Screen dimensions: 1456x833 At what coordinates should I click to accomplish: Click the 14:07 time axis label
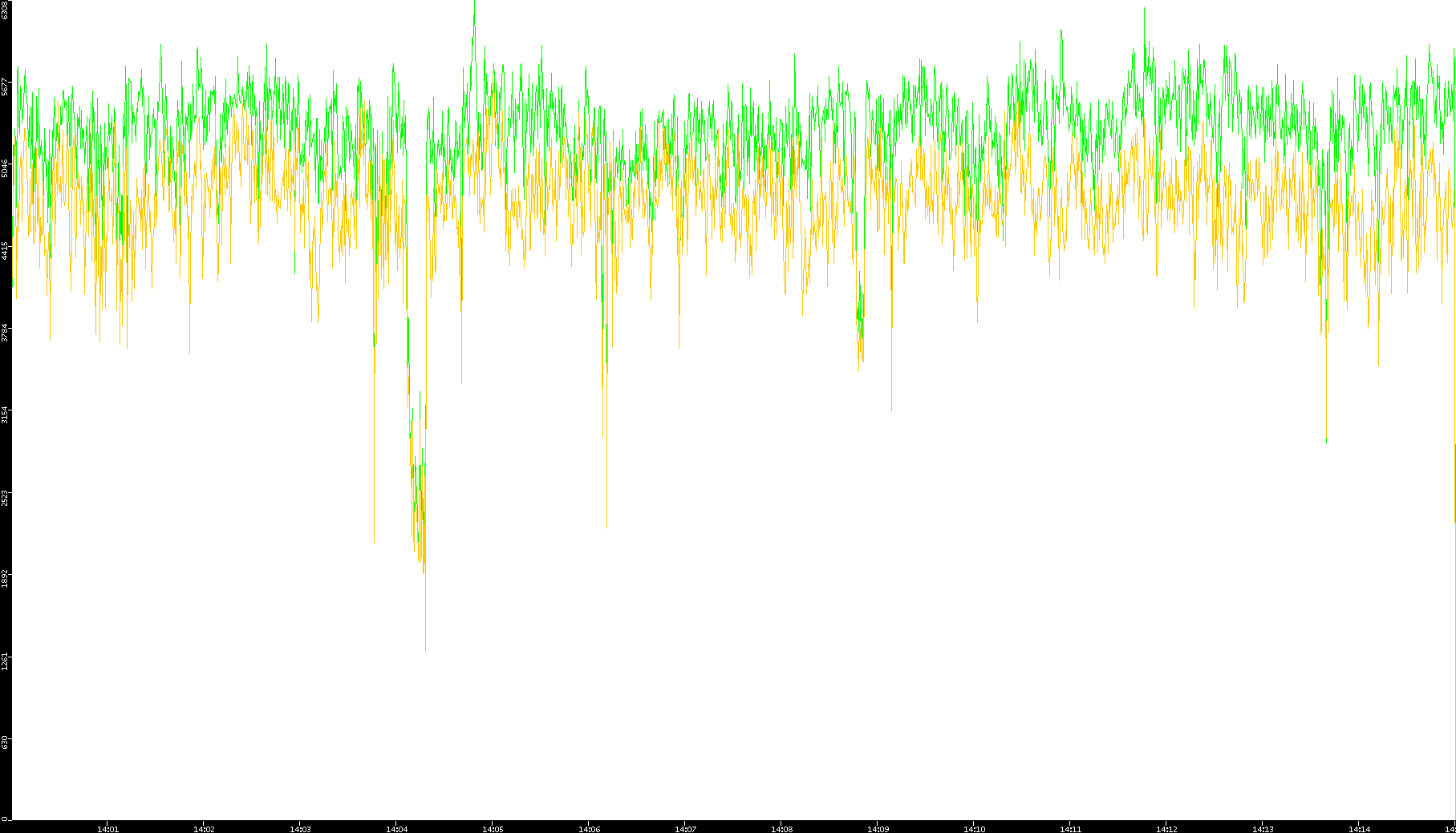point(685,829)
